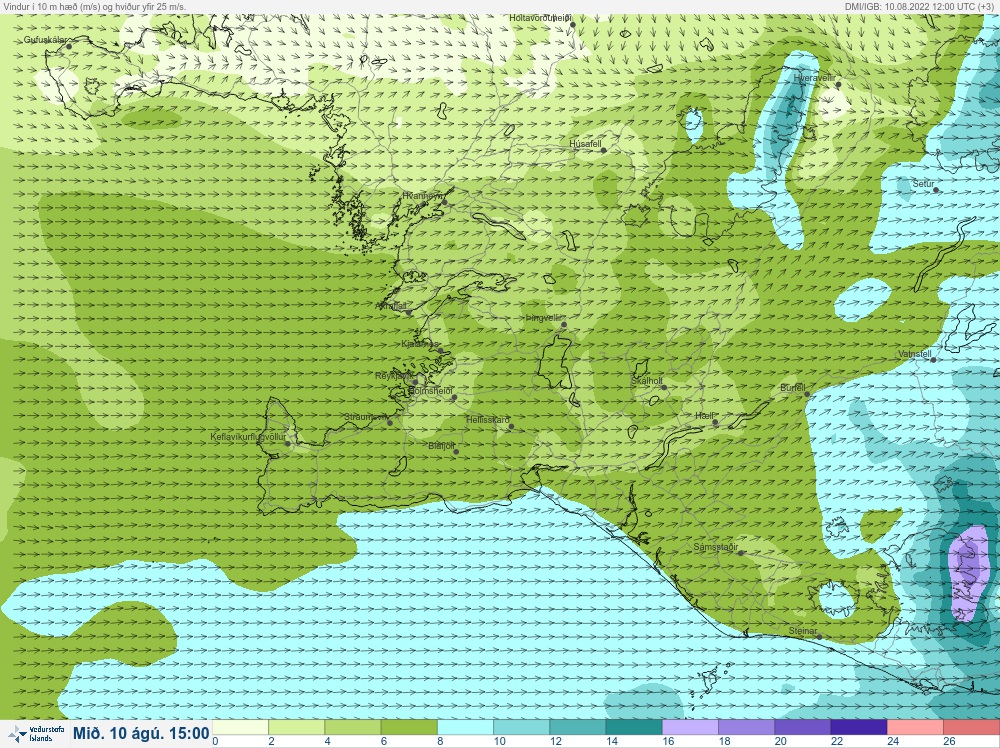Click the Akrafjall station label
Viewport: 1000px width, 748px height.
tap(392, 306)
